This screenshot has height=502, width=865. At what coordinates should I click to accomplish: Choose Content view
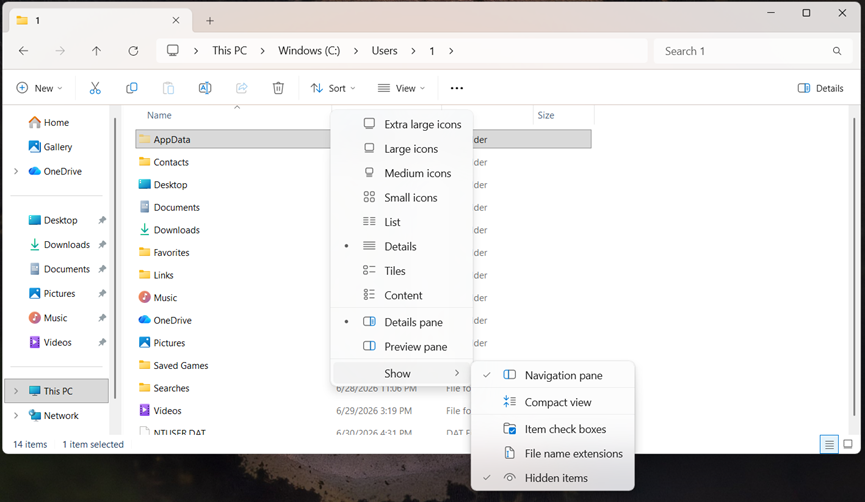pyautogui.click(x=402, y=295)
